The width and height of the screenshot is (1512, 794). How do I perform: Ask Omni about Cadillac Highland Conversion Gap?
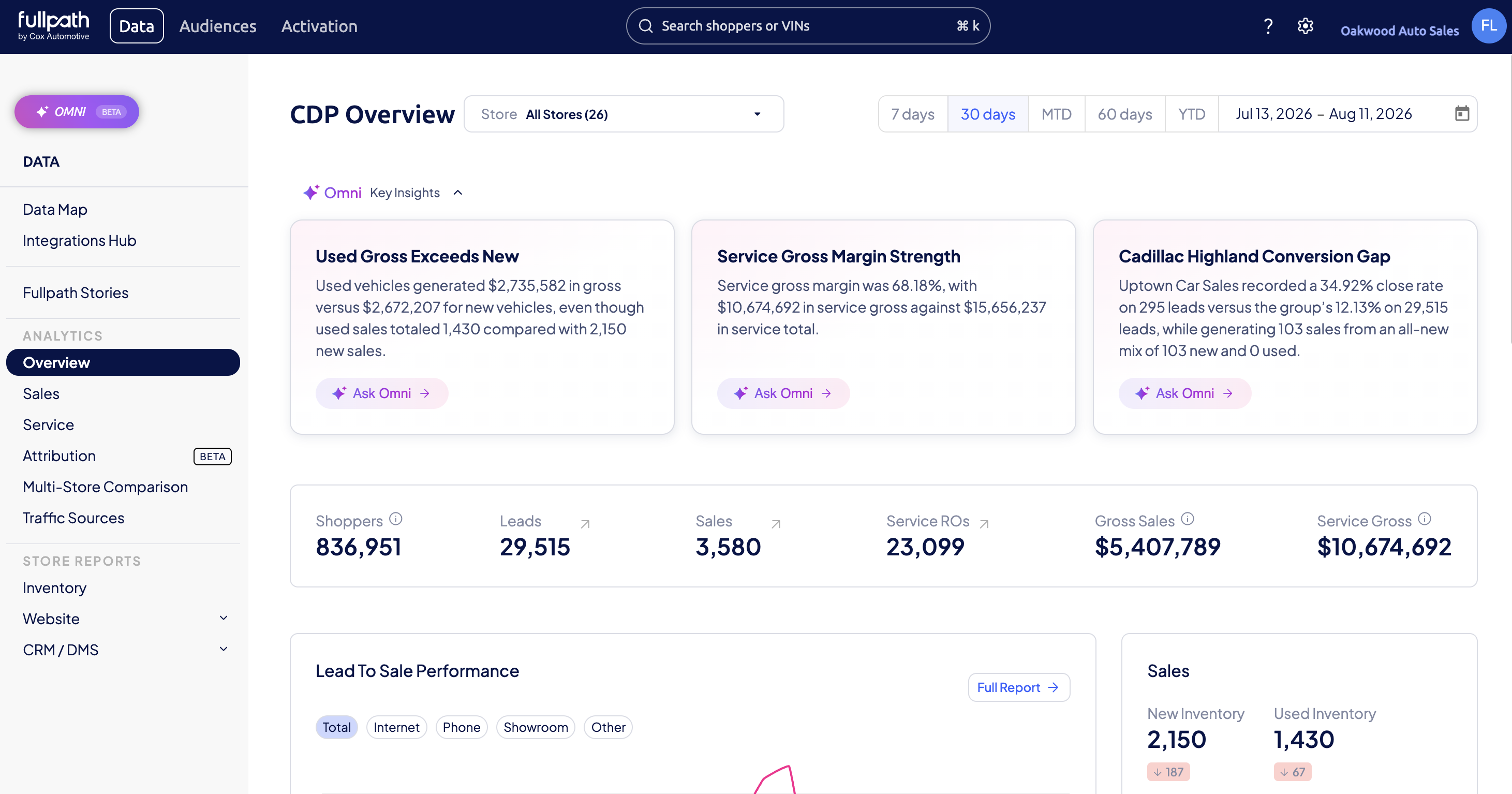[x=1185, y=393]
